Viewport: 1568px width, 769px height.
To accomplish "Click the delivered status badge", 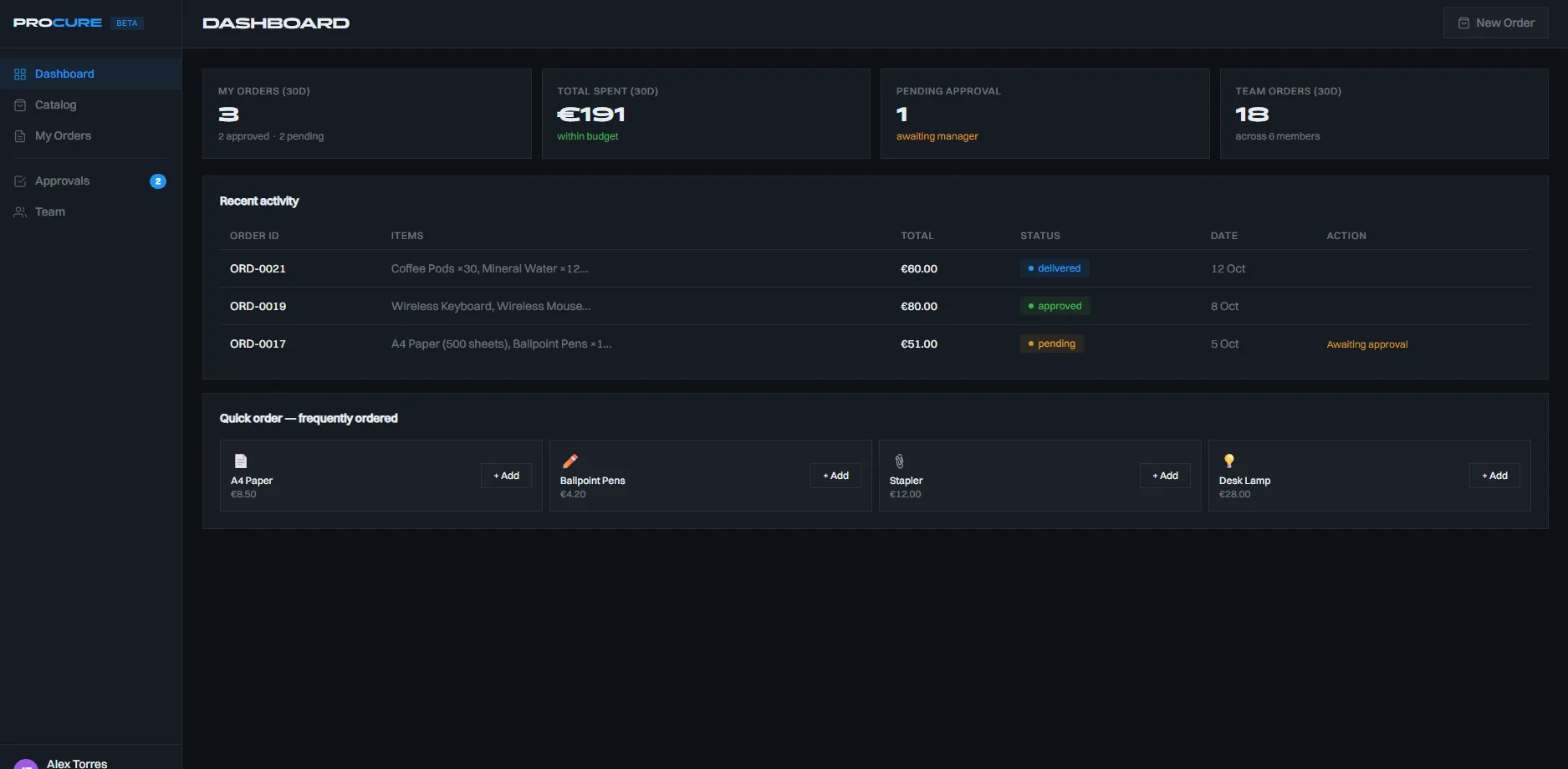I will (1055, 268).
